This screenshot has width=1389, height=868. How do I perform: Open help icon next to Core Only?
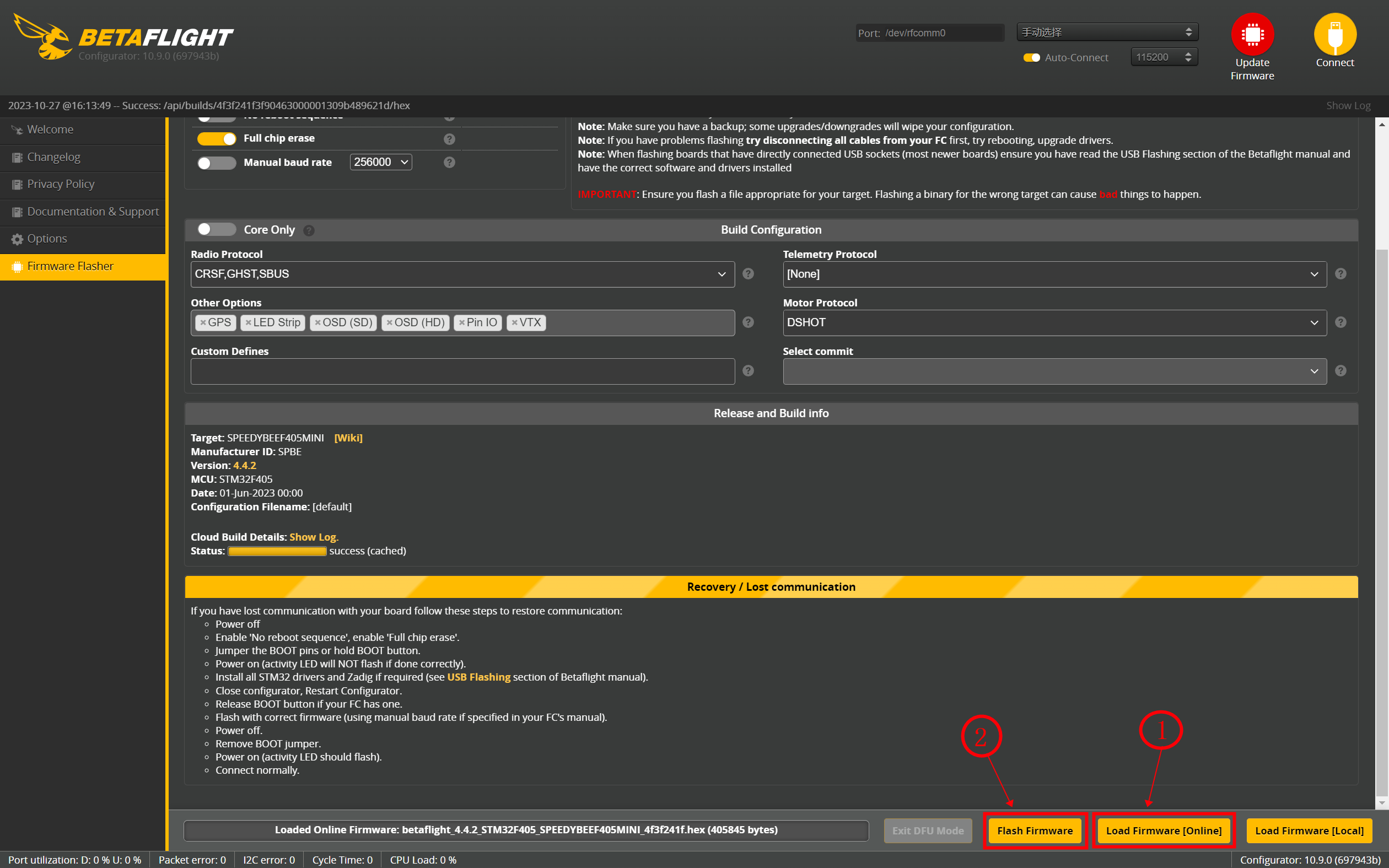[309, 230]
